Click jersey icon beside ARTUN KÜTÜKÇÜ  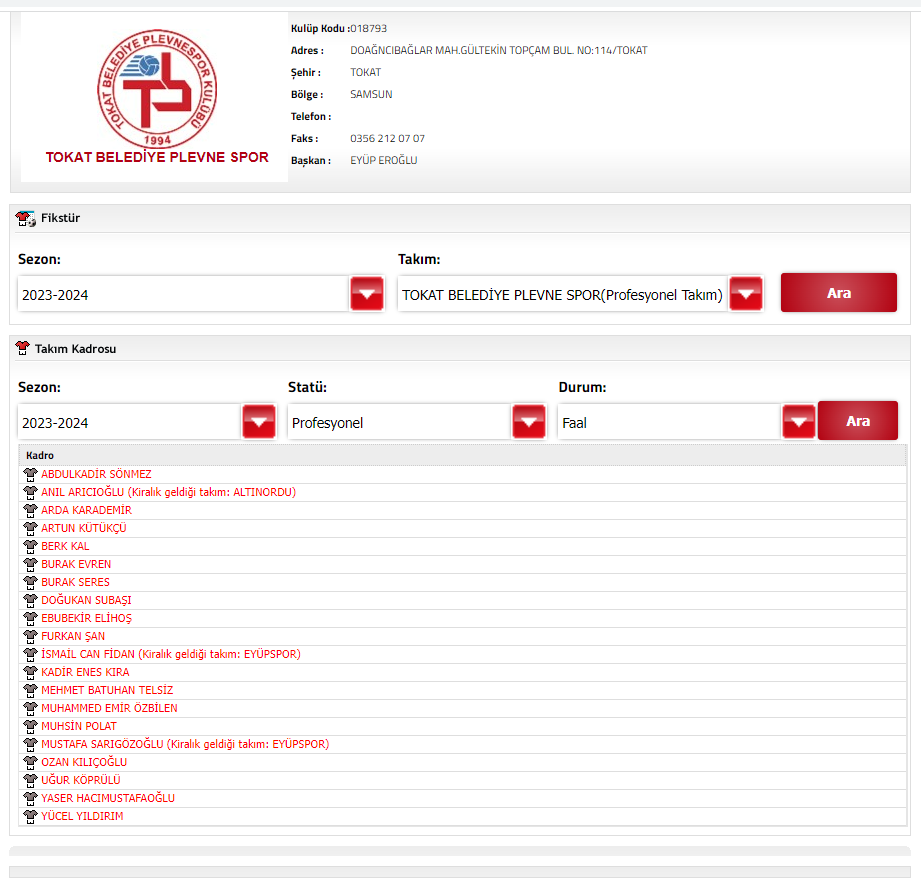31,528
